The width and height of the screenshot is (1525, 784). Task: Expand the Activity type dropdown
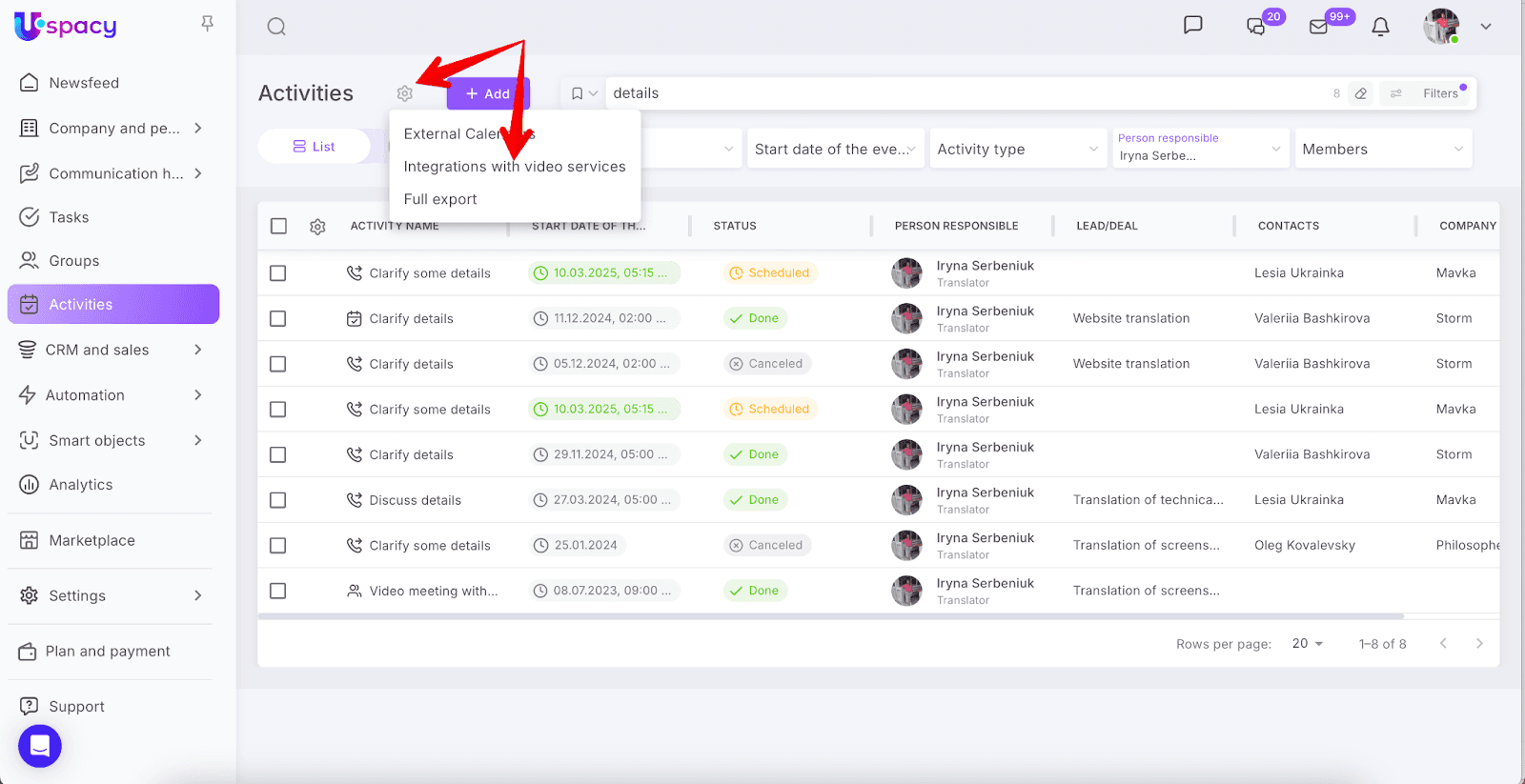(x=1017, y=149)
